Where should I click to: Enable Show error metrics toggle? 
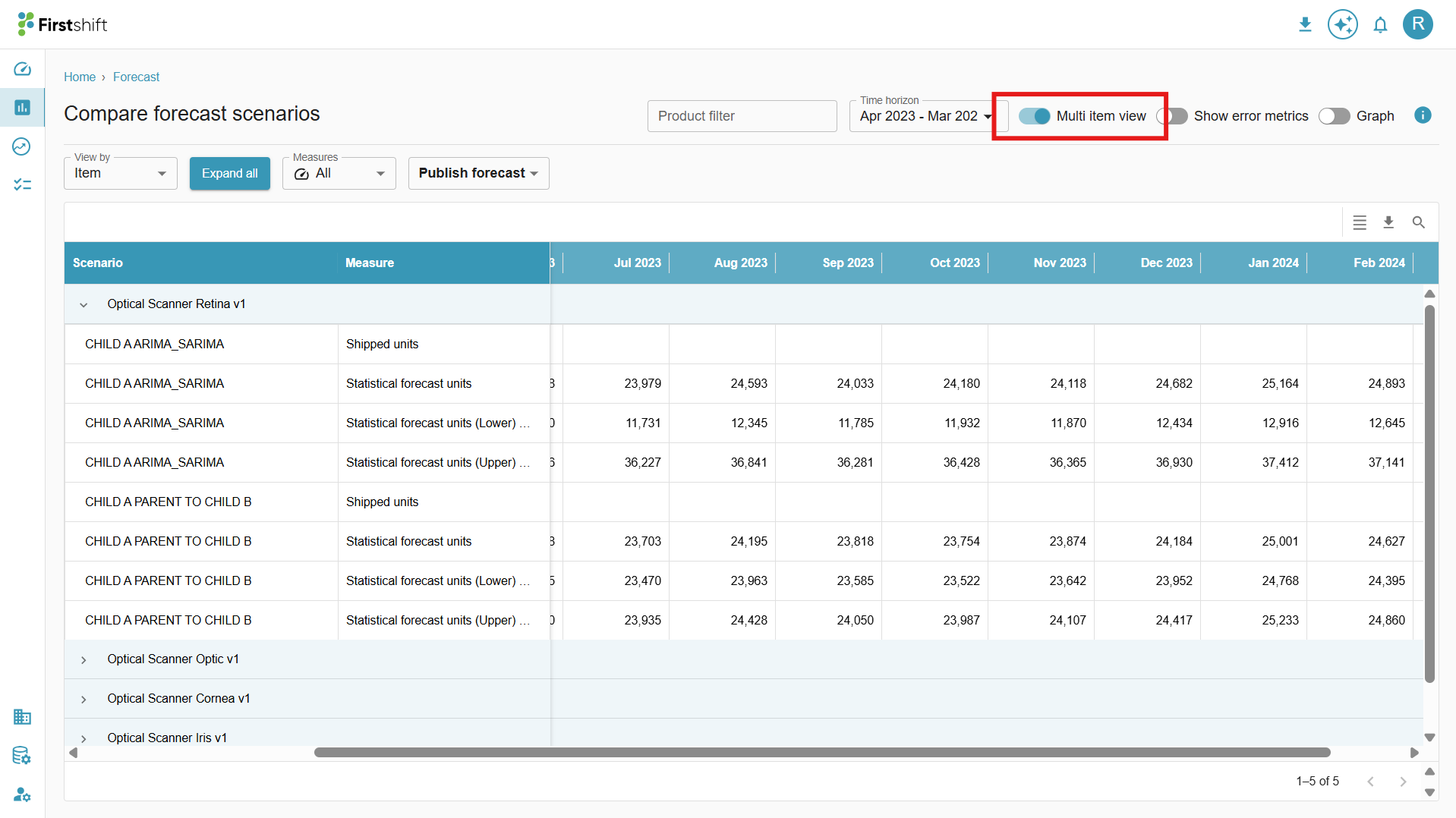pyautogui.click(x=1172, y=116)
